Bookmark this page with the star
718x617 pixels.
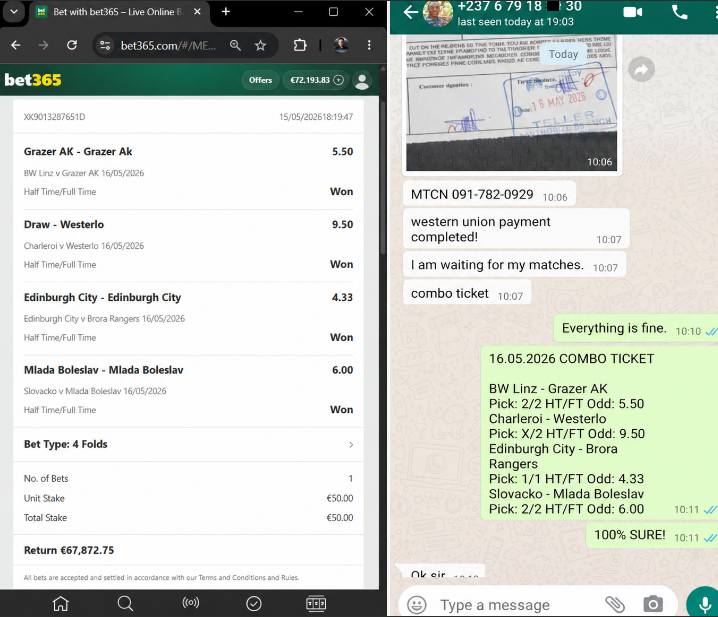[x=261, y=45]
